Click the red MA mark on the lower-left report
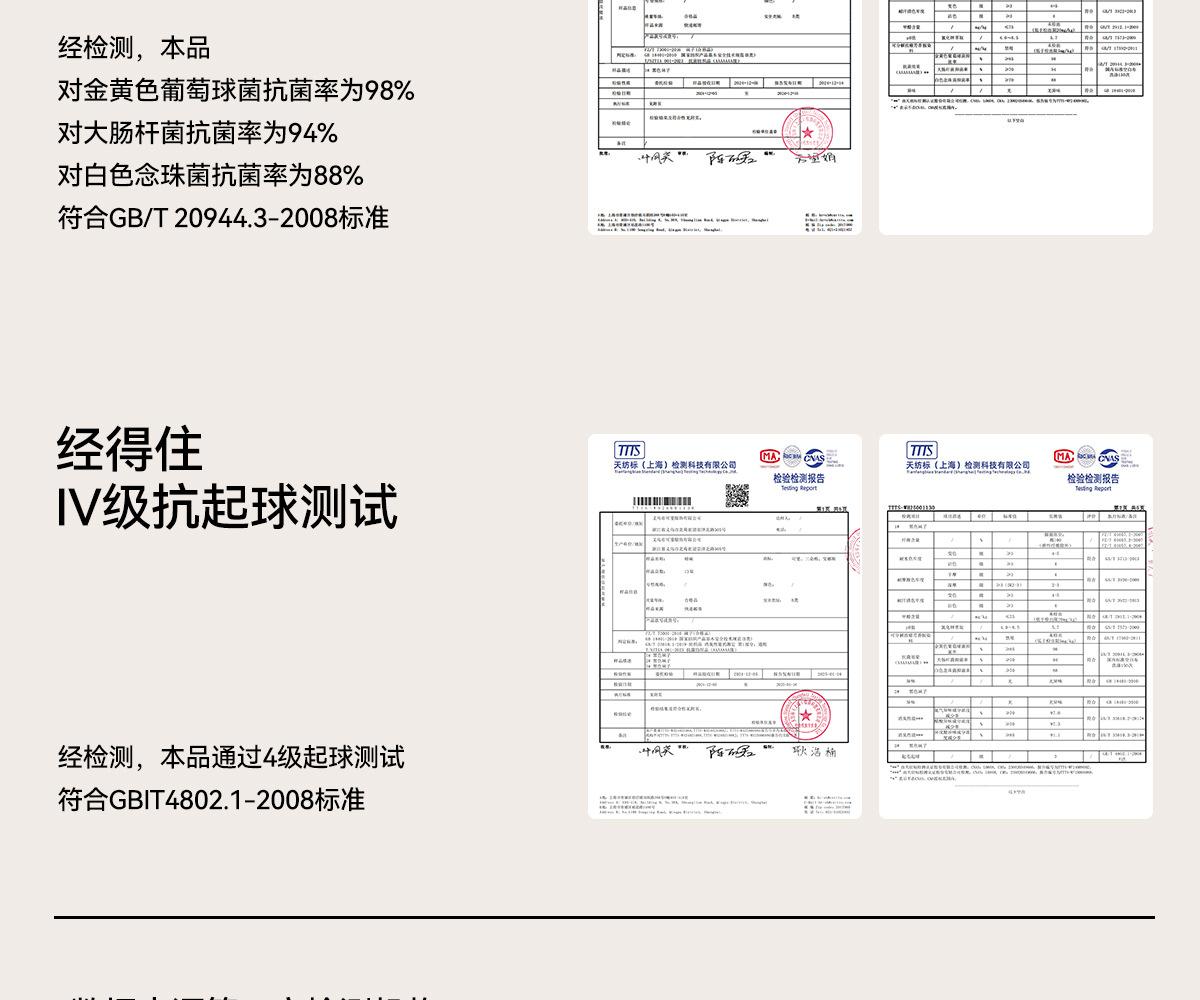 [x=769, y=456]
